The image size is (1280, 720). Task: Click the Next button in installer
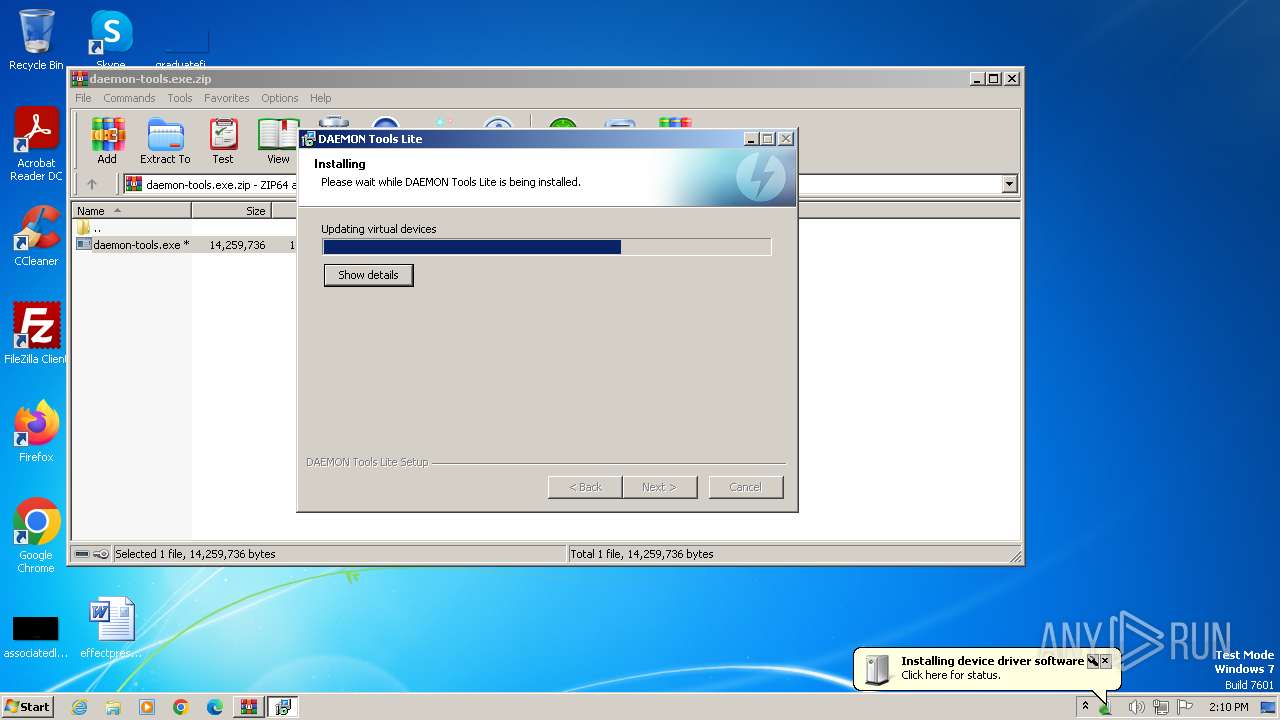coord(659,487)
